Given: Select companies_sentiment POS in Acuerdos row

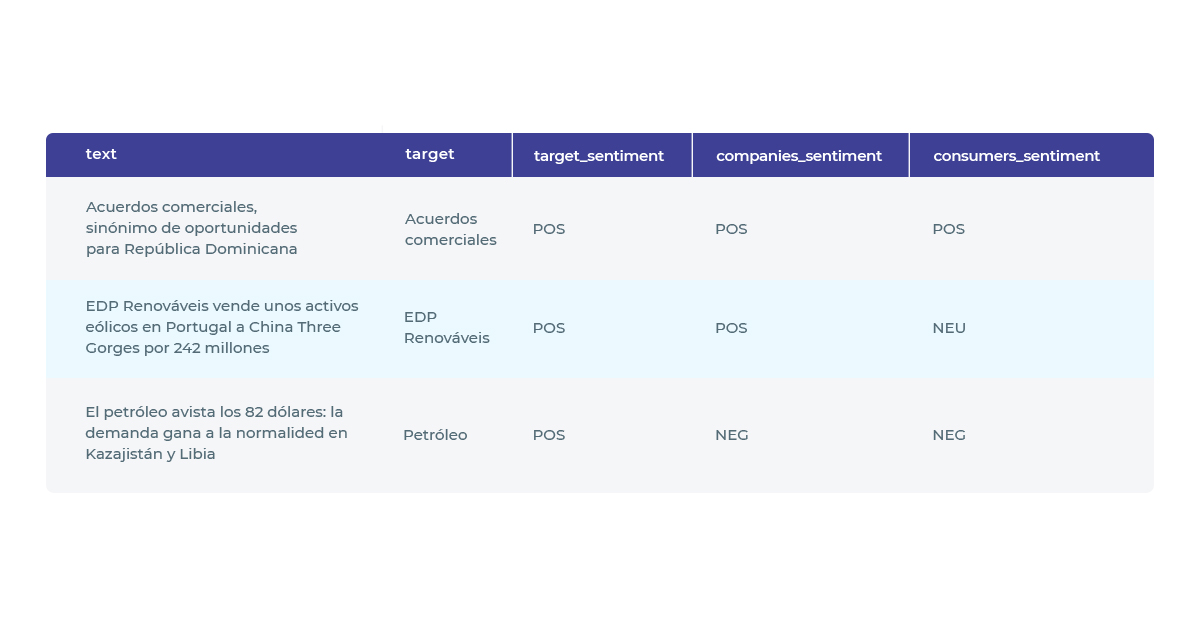Looking at the screenshot, I should [731, 229].
